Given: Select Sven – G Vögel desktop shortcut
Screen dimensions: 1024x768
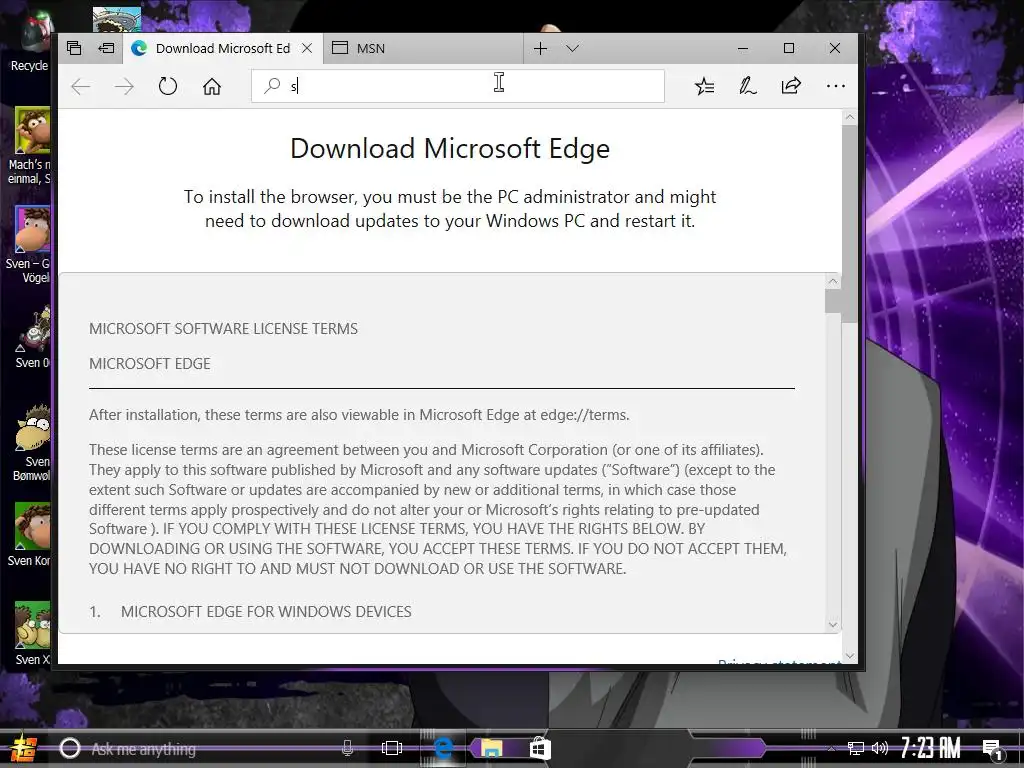Looking at the screenshot, I should [30, 244].
